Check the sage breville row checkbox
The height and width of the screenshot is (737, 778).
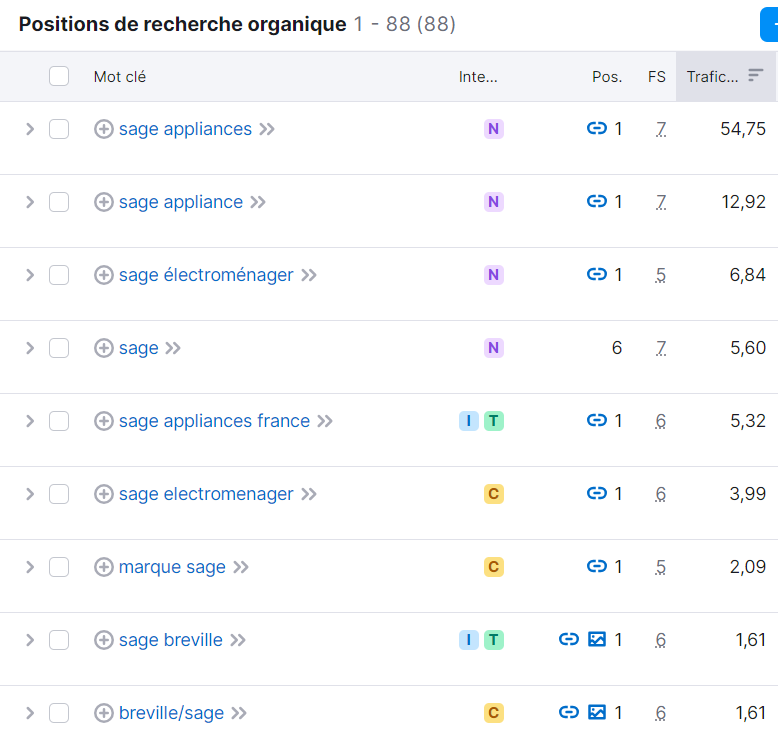pos(59,640)
